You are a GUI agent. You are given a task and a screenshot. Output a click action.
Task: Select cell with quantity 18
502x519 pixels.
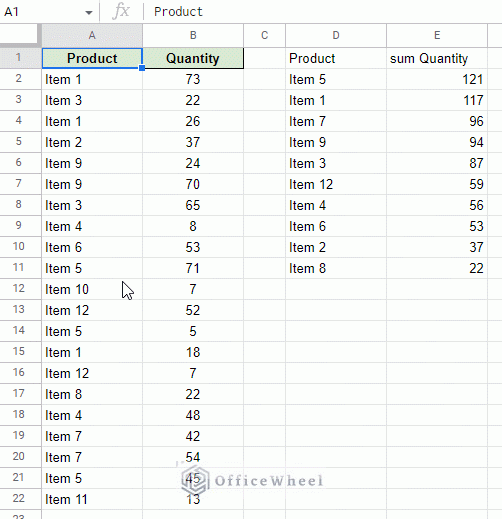coord(193,352)
